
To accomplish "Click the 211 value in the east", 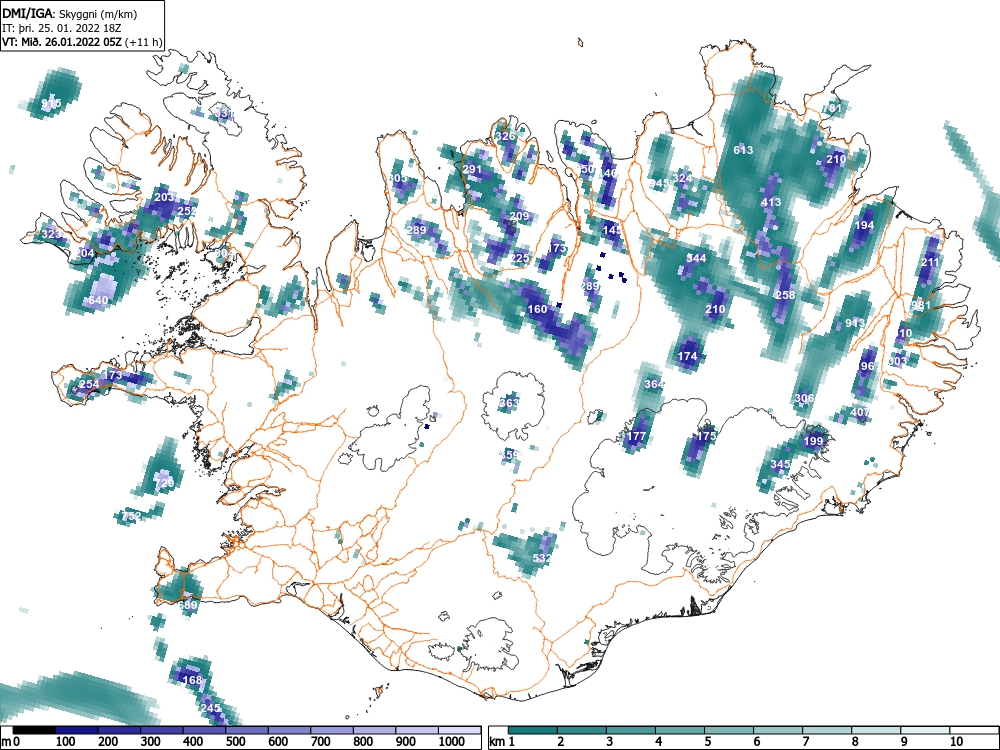I will [x=930, y=262].
